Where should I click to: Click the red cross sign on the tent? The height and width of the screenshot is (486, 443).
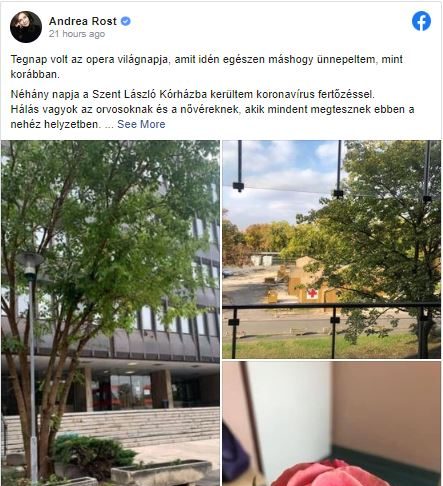[x=312, y=293]
